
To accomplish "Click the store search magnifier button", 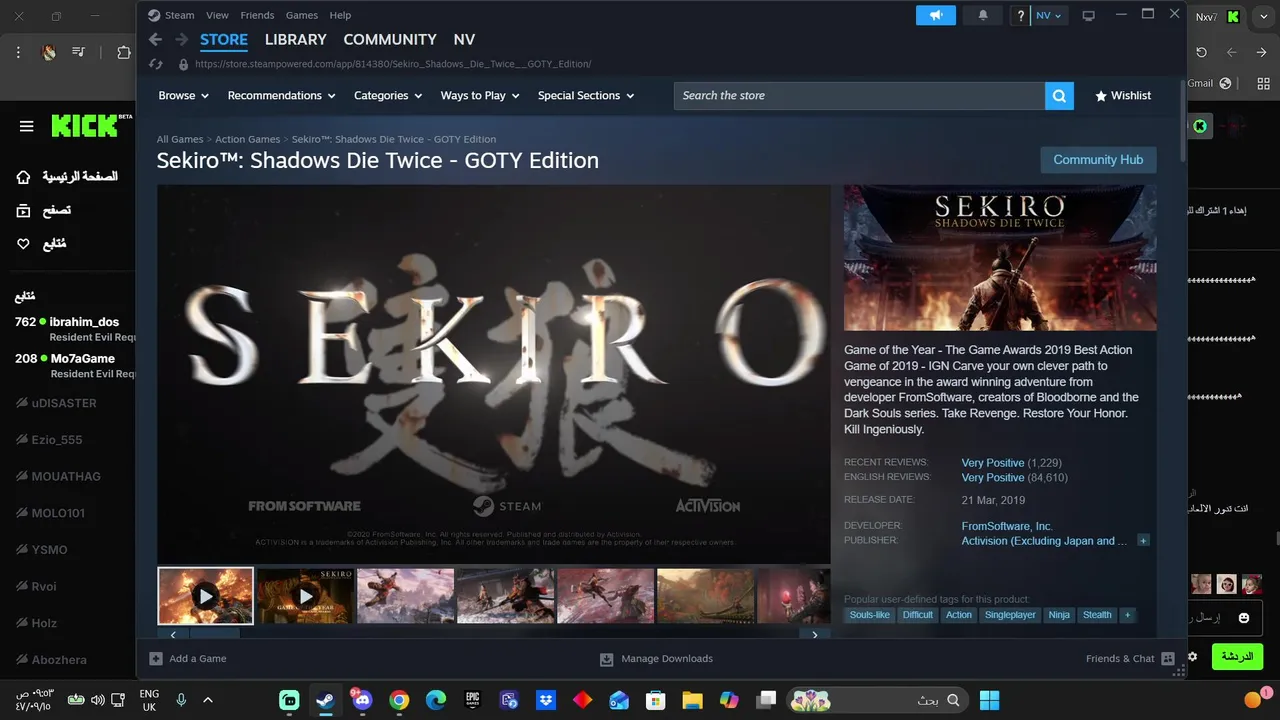I will click(x=1059, y=96).
